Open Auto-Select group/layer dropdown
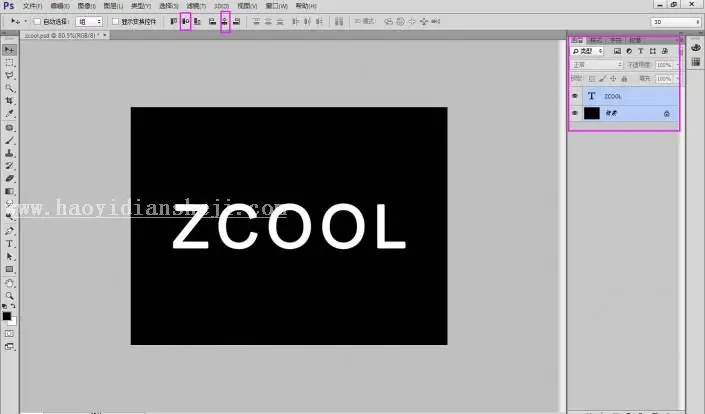705x414 pixels. click(89, 21)
